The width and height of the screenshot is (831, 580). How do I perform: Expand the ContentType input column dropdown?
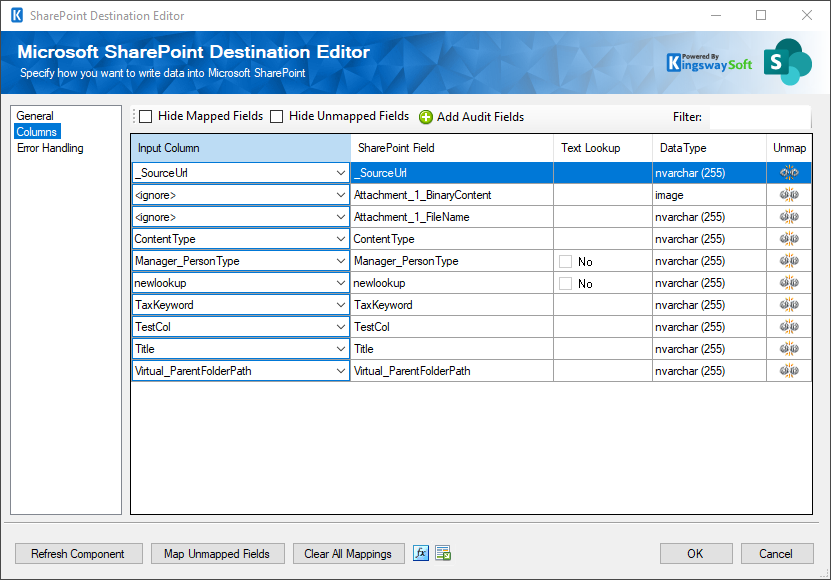341,239
